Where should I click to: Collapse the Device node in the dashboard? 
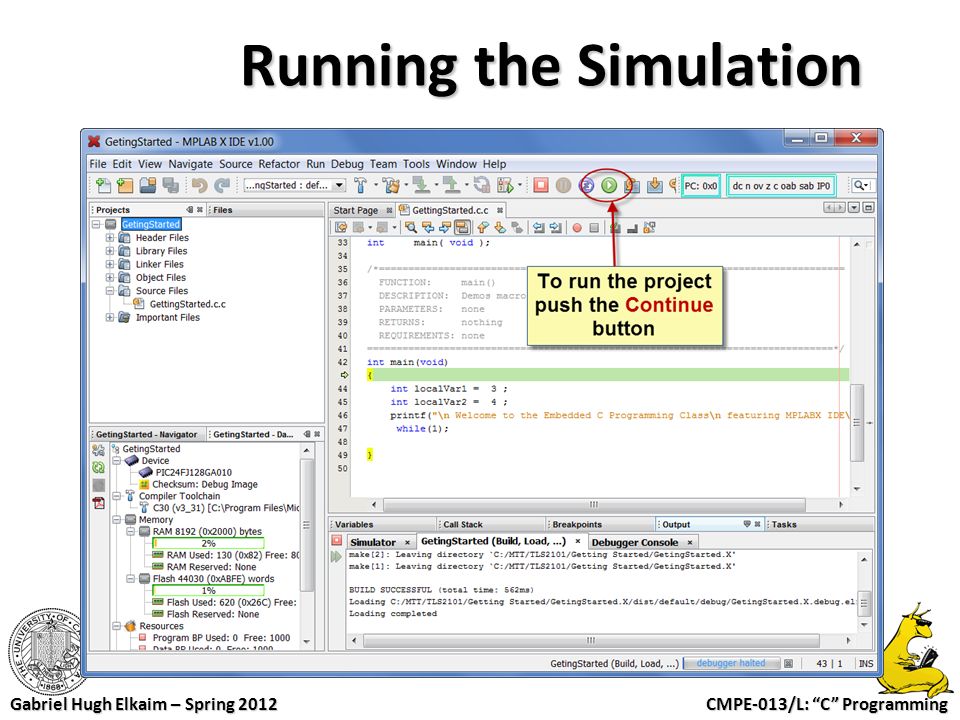[116, 460]
